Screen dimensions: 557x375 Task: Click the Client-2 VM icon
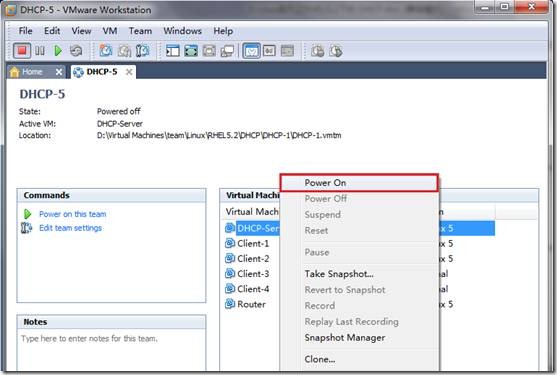coord(230,258)
